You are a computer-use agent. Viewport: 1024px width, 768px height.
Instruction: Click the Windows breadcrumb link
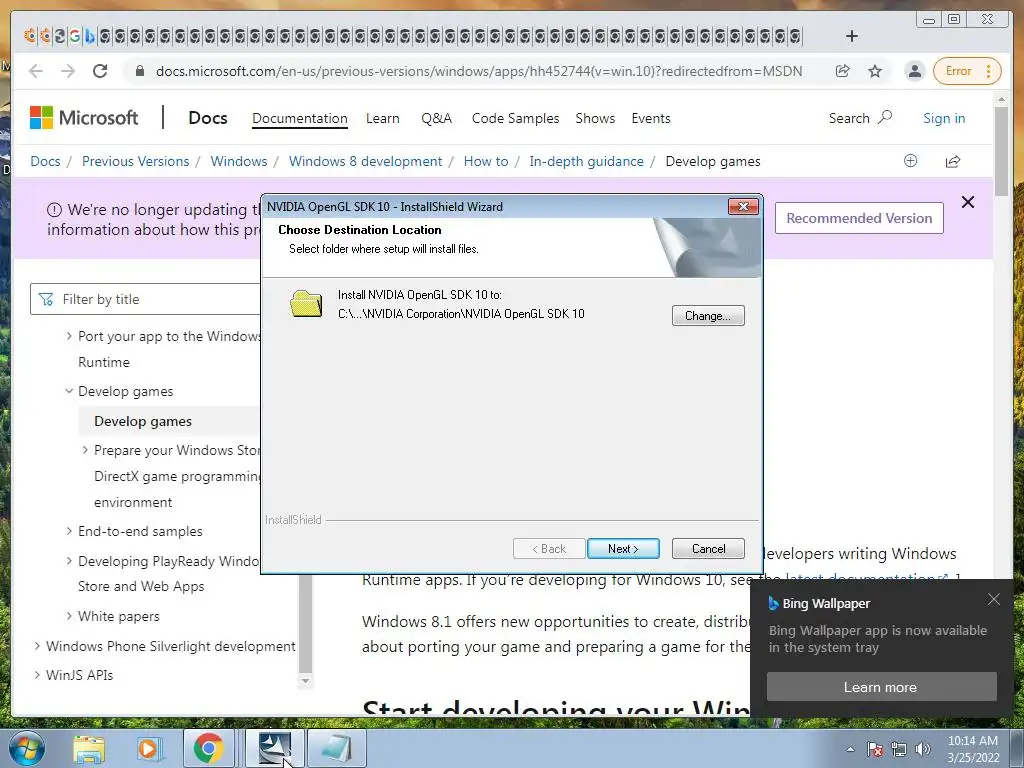coord(238,161)
